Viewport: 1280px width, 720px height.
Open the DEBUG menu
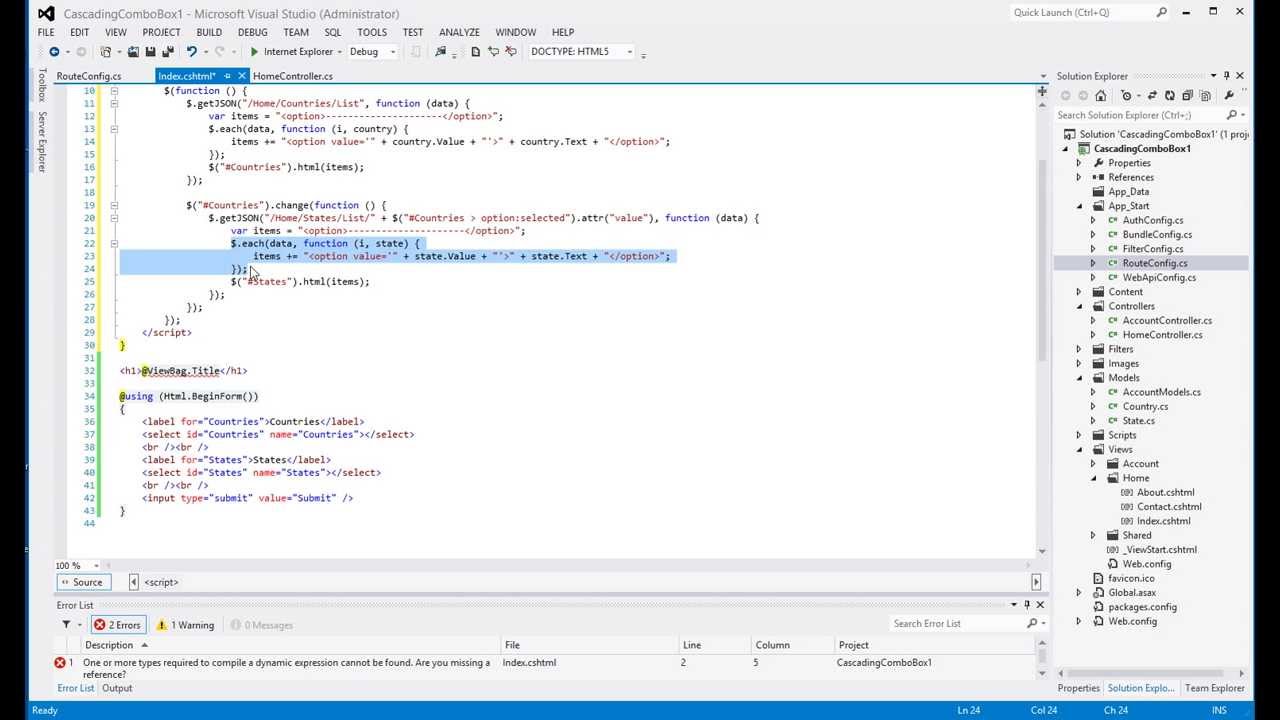coord(252,32)
